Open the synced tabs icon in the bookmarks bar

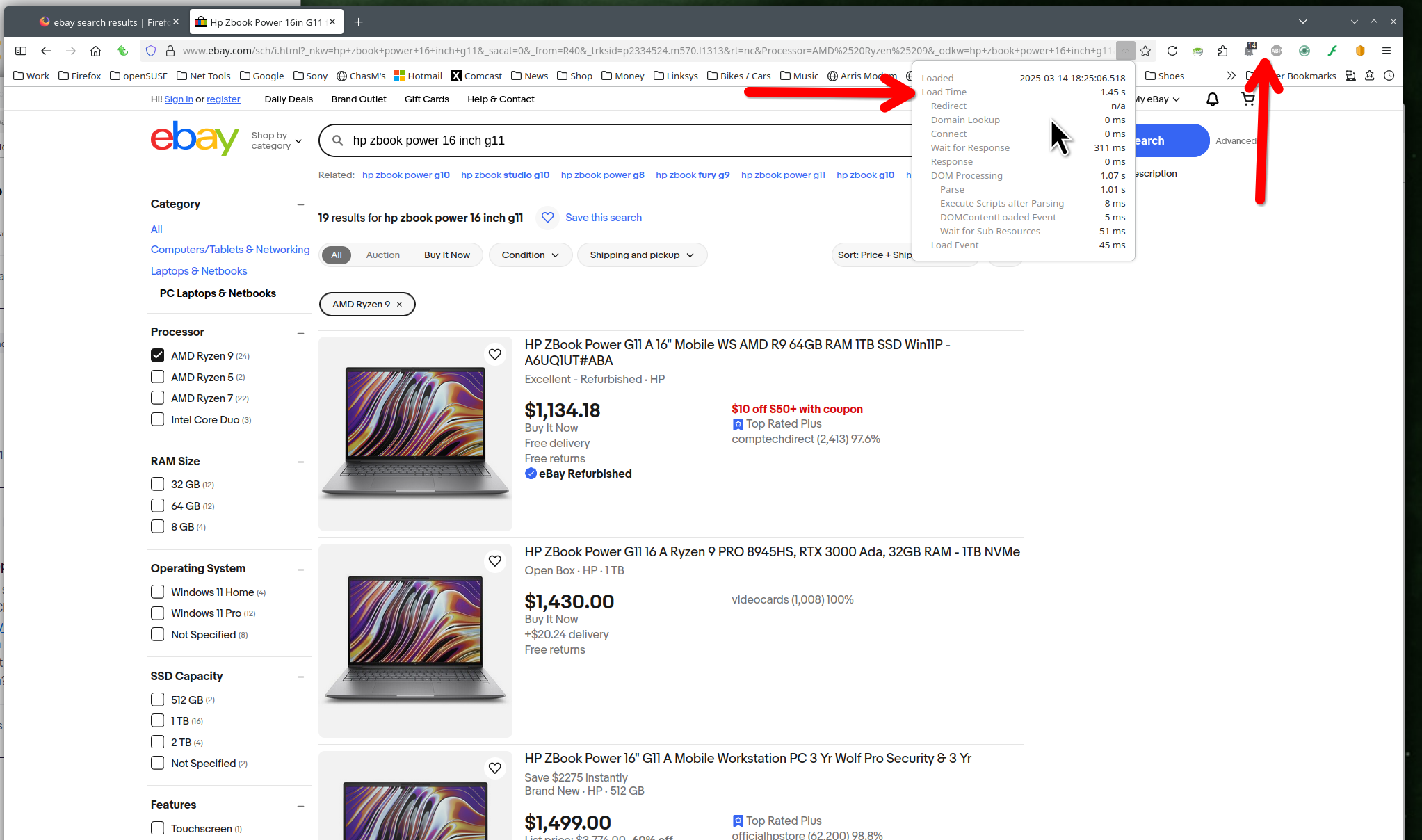coord(1350,76)
